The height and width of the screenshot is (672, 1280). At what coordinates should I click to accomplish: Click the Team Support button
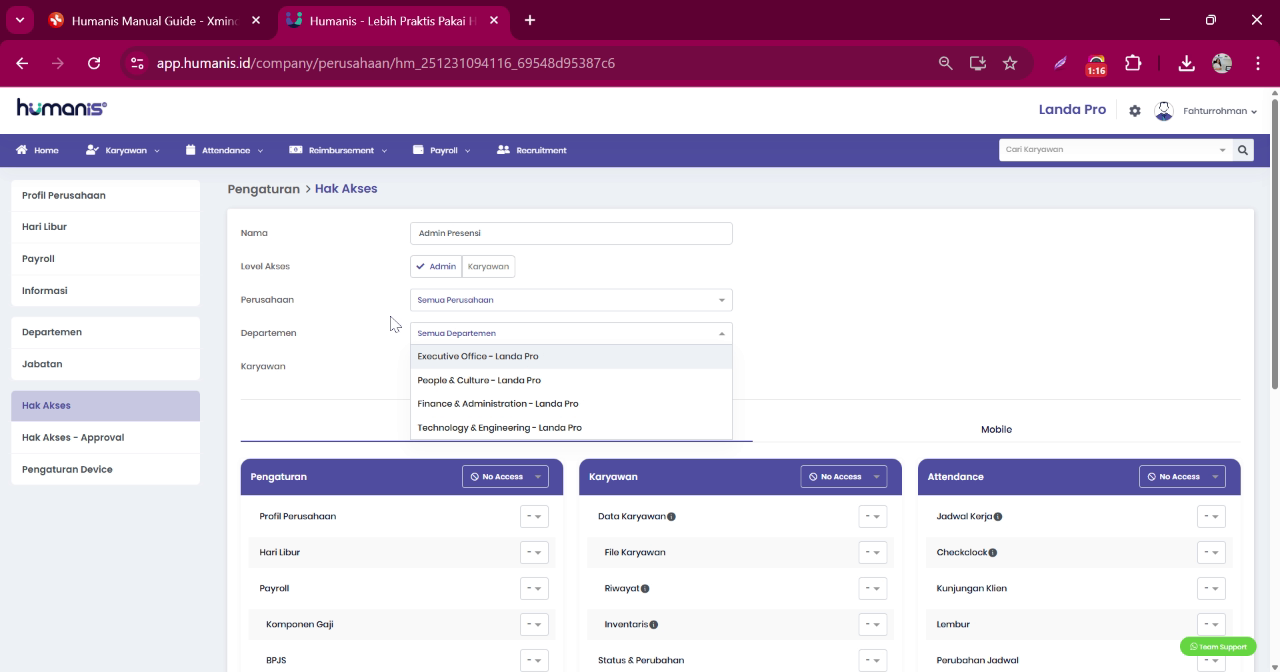point(1218,647)
